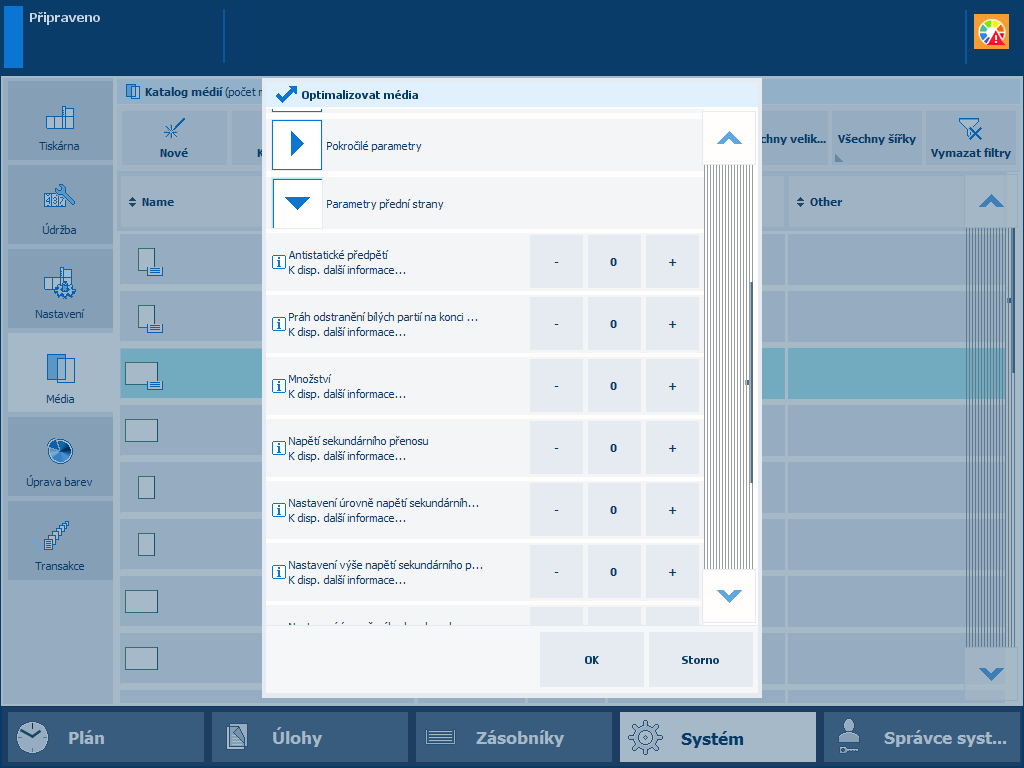Image resolution: width=1024 pixels, height=768 pixels.
Task: Increase Nastavení výše napětí sekundárního value
Action: (x=672, y=572)
